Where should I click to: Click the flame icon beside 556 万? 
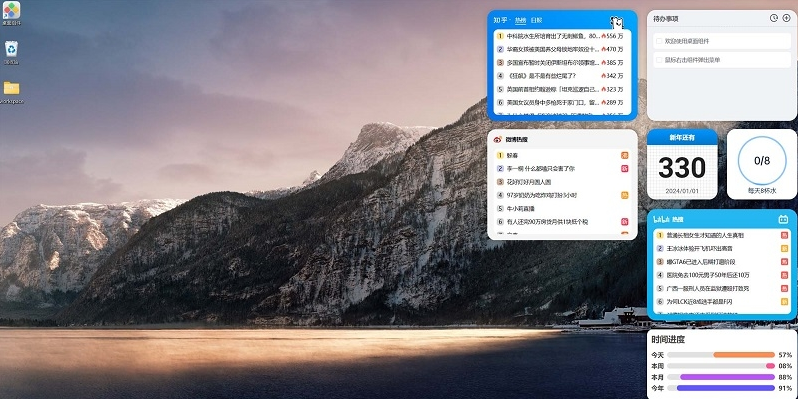pyautogui.click(x=604, y=36)
